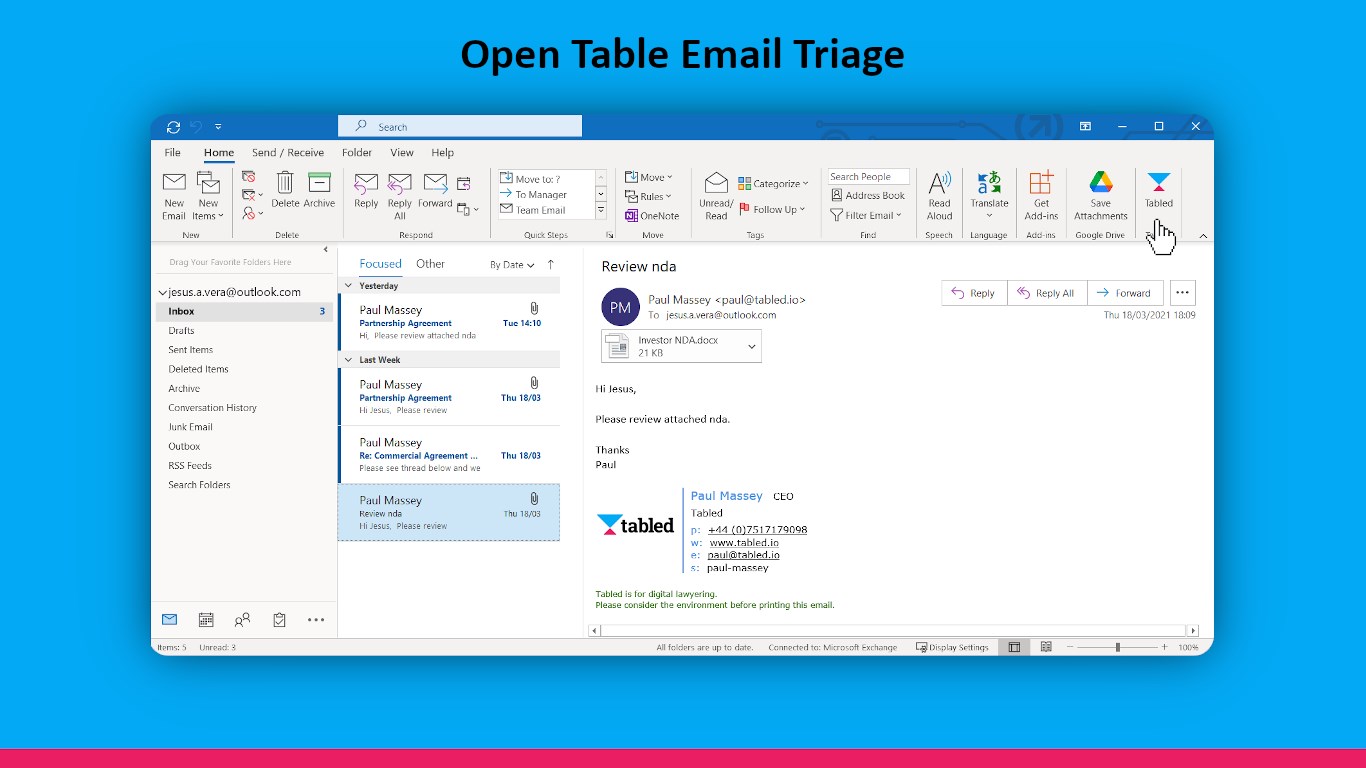Collapse the Last Week group

tap(348, 360)
